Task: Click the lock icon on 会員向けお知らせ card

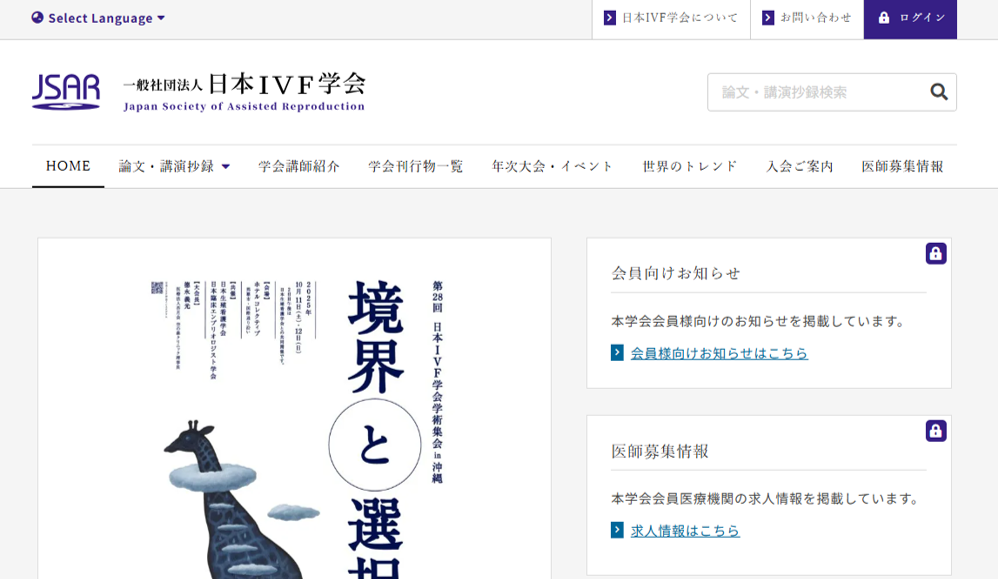Action: [x=936, y=253]
